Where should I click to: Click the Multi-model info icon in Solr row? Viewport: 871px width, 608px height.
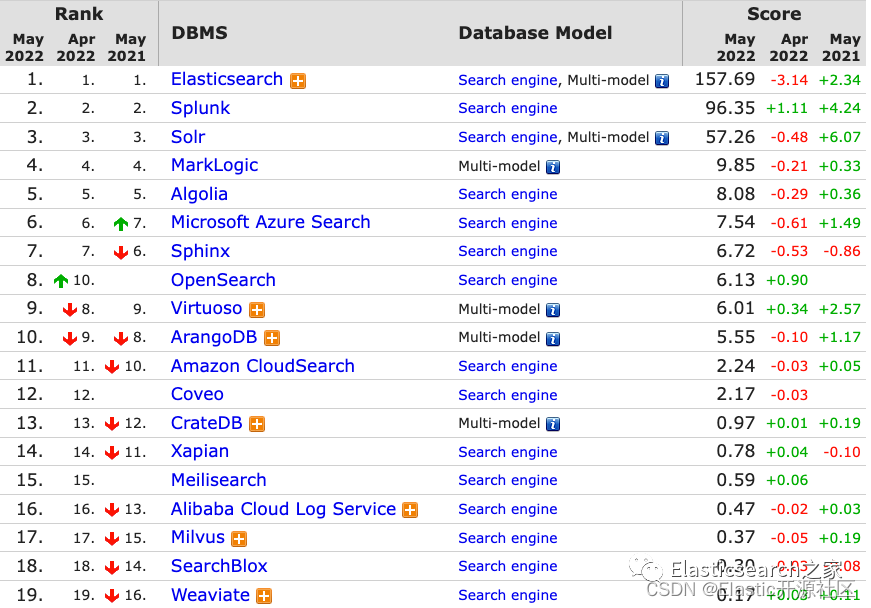tap(662, 138)
